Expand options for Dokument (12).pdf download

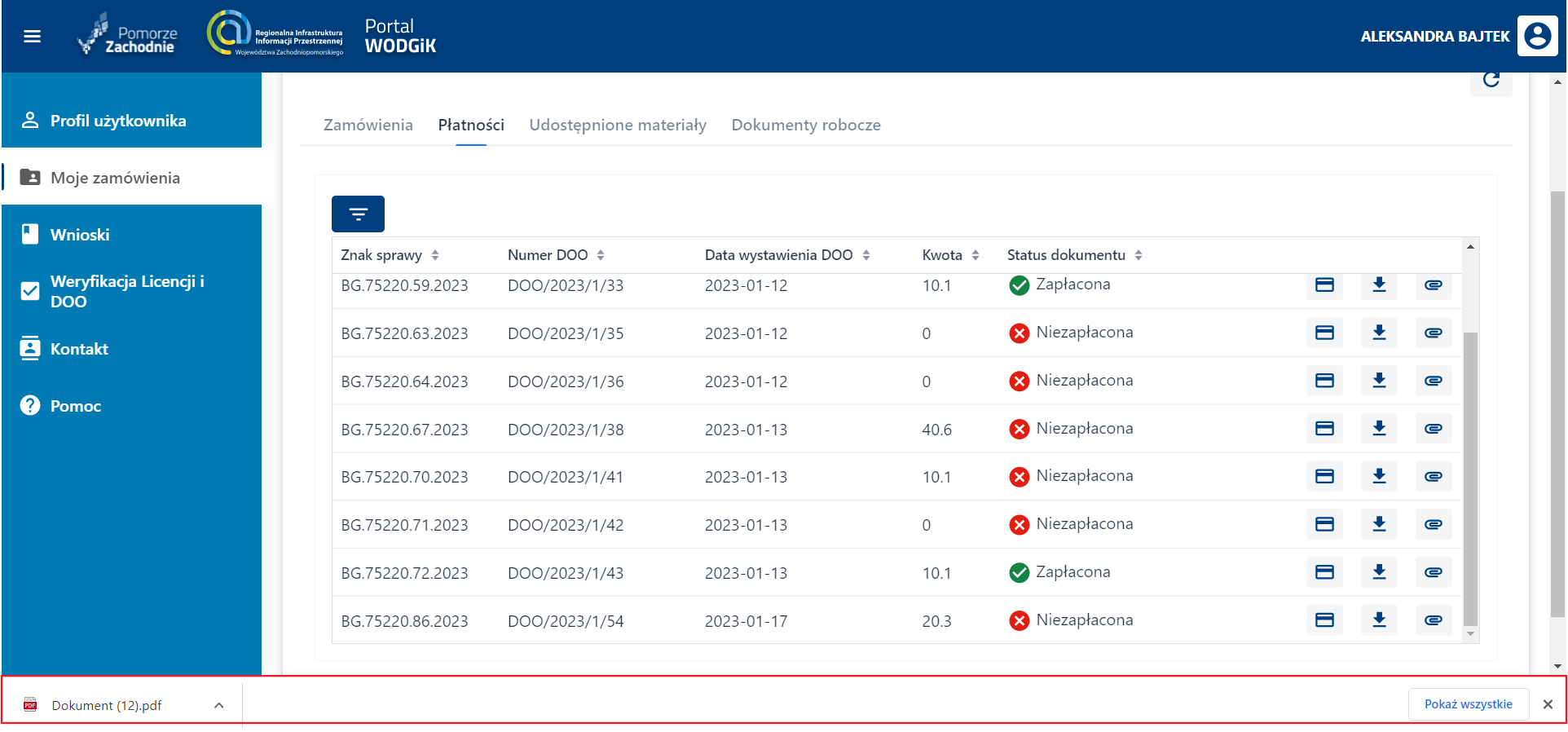coord(218,705)
